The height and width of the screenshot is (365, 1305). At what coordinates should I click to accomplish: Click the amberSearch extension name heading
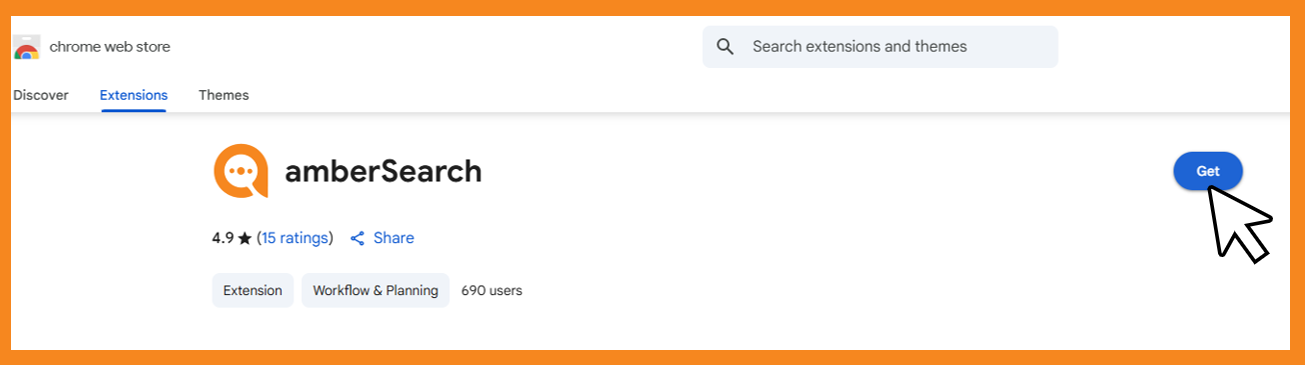tap(383, 172)
